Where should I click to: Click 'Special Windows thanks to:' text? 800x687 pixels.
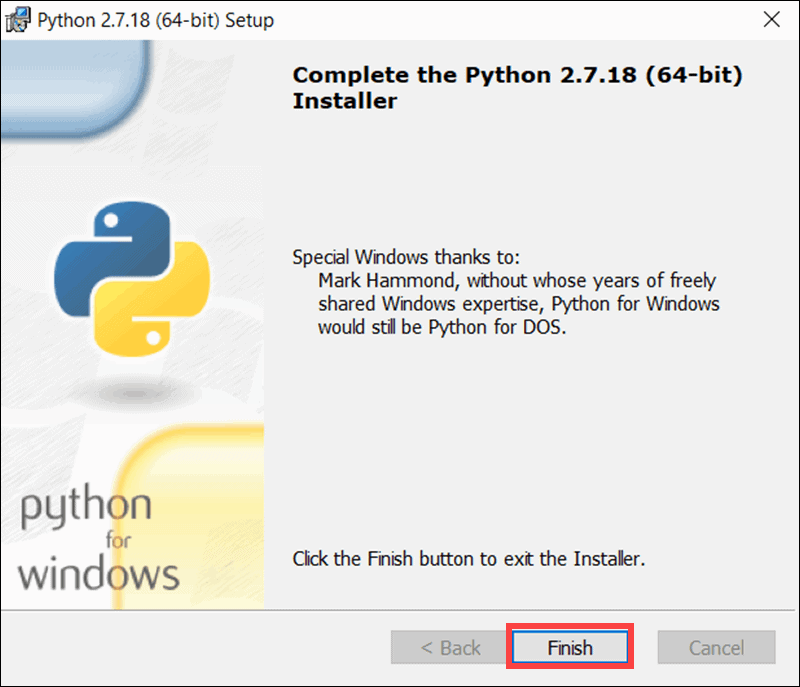pos(406,257)
